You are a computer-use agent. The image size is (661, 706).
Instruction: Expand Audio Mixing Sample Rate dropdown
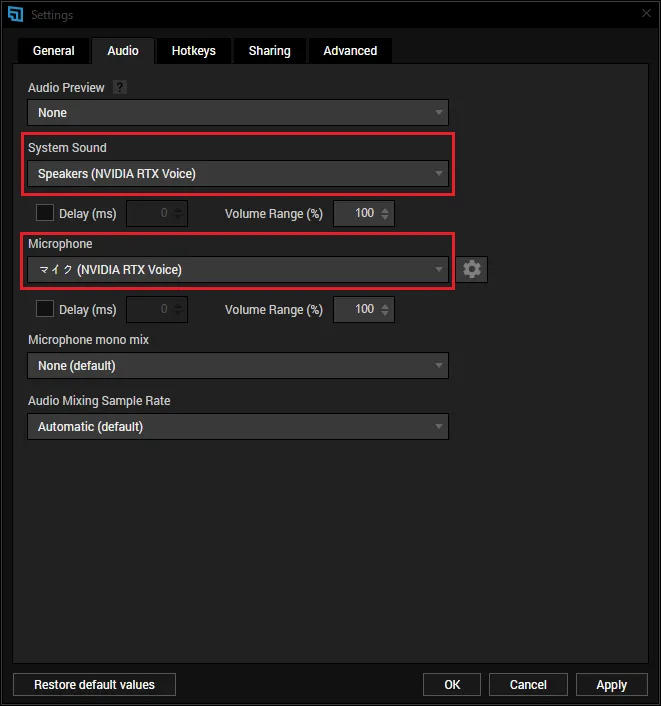[238, 426]
